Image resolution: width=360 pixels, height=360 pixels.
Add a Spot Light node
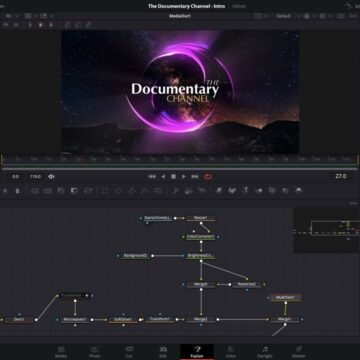click(285, 190)
